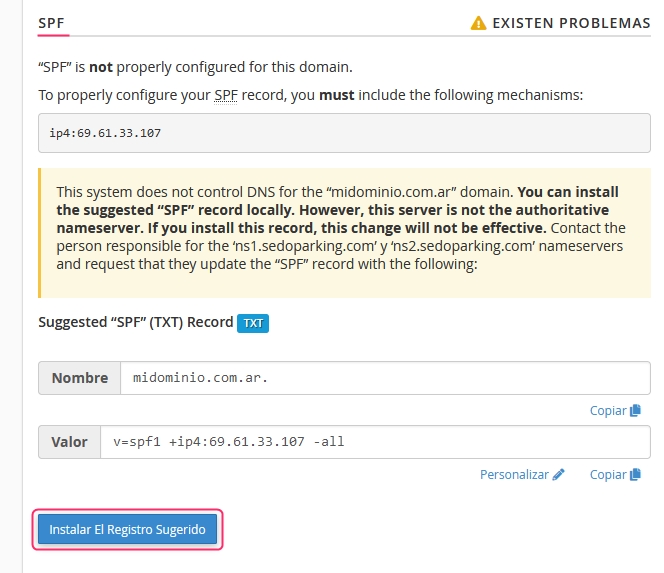Click the yellow warning triangle icon
This screenshot has width=664, height=573.
click(478, 23)
